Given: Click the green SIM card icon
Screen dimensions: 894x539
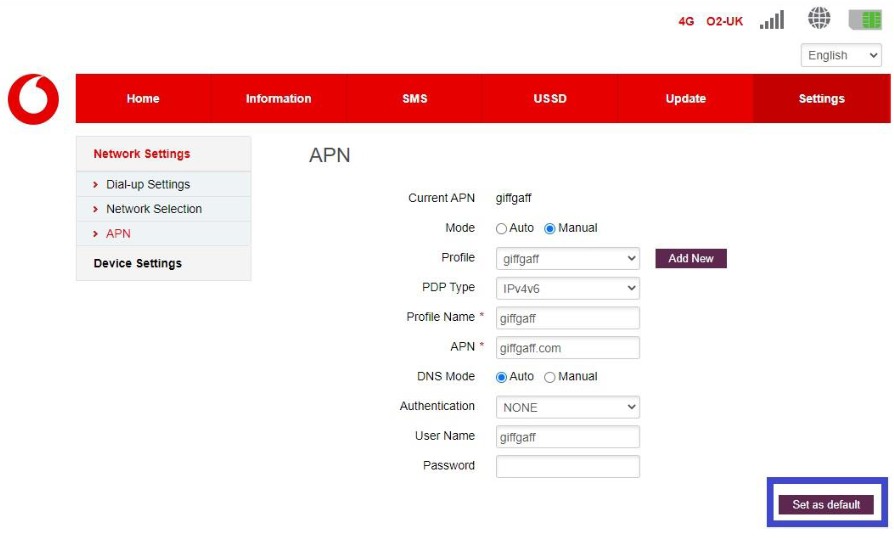Looking at the screenshot, I should pos(865,20).
